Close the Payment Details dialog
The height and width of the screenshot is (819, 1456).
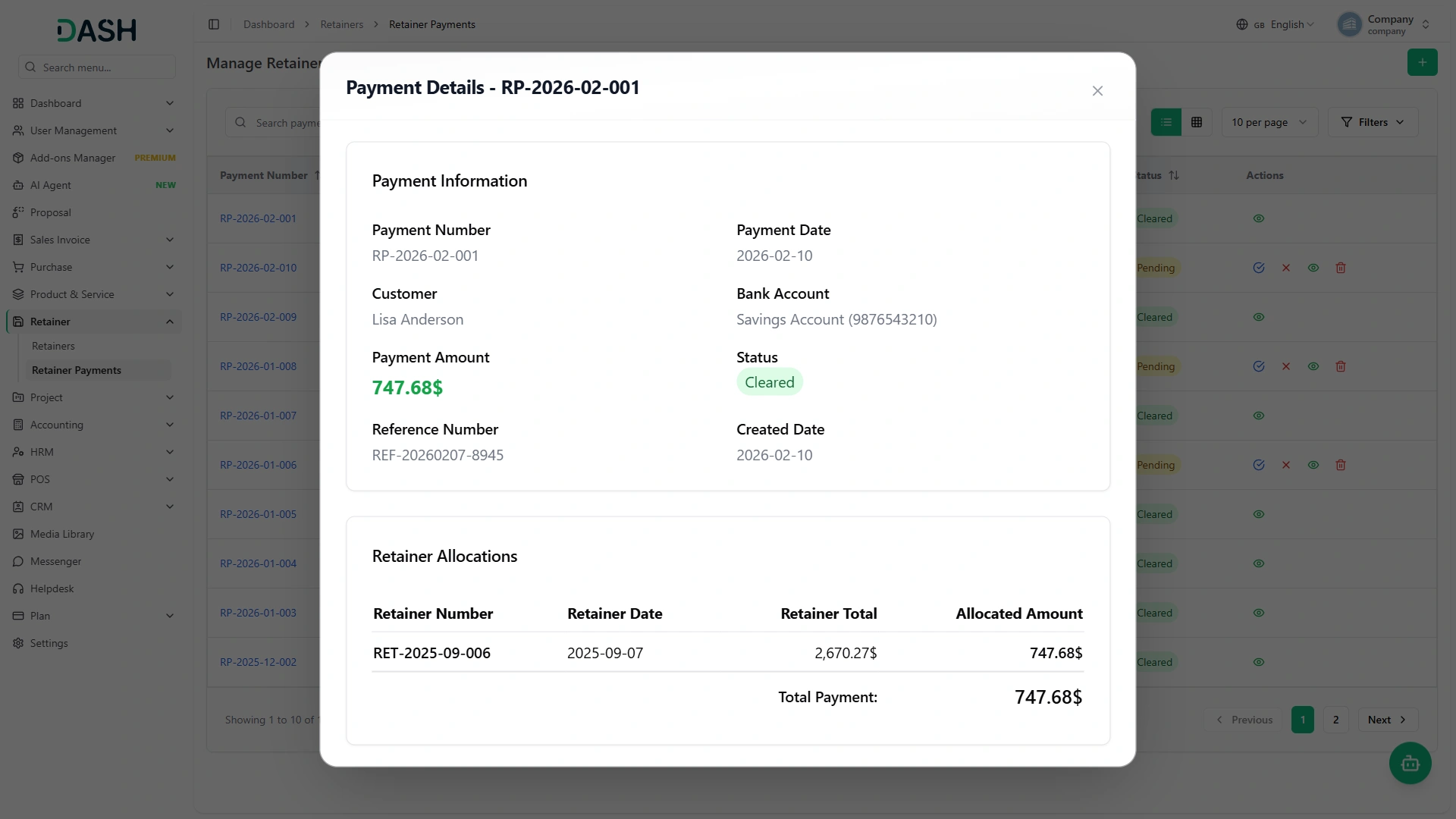coord(1097,91)
